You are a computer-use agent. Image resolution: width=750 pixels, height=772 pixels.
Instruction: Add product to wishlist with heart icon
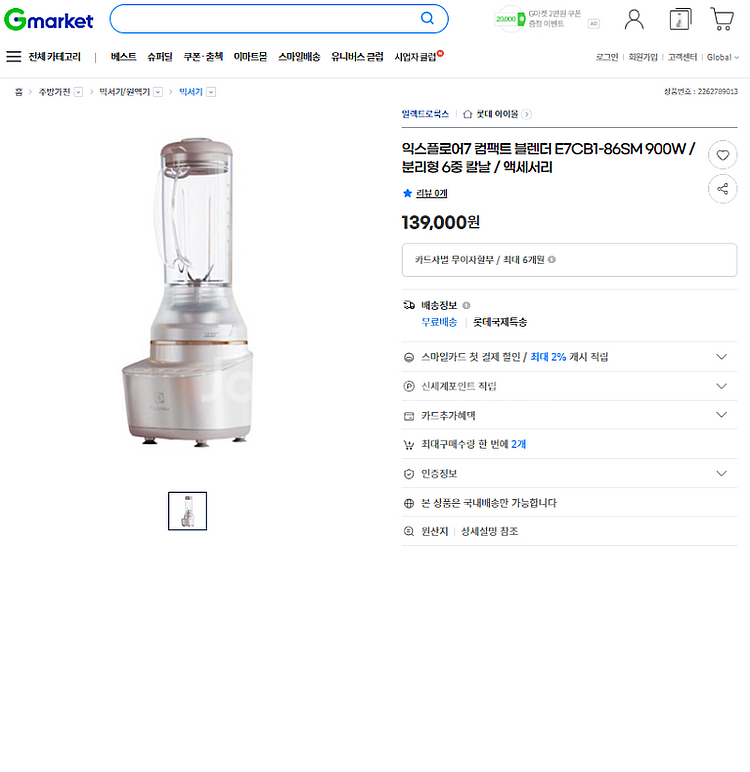pyautogui.click(x=722, y=155)
